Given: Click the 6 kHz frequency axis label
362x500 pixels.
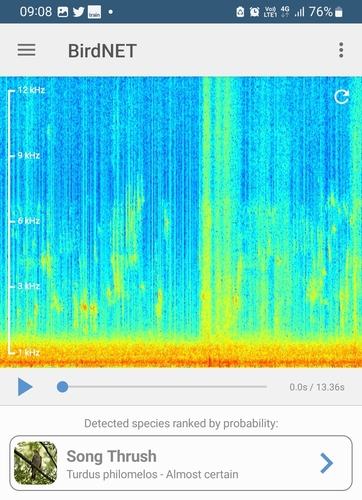Looking at the screenshot, I should point(29,221).
